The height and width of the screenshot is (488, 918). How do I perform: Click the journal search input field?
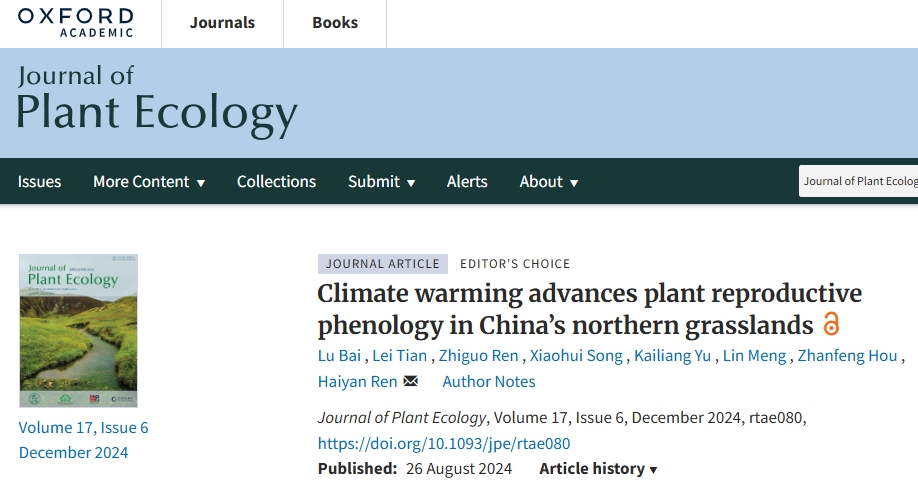(860, 181)
